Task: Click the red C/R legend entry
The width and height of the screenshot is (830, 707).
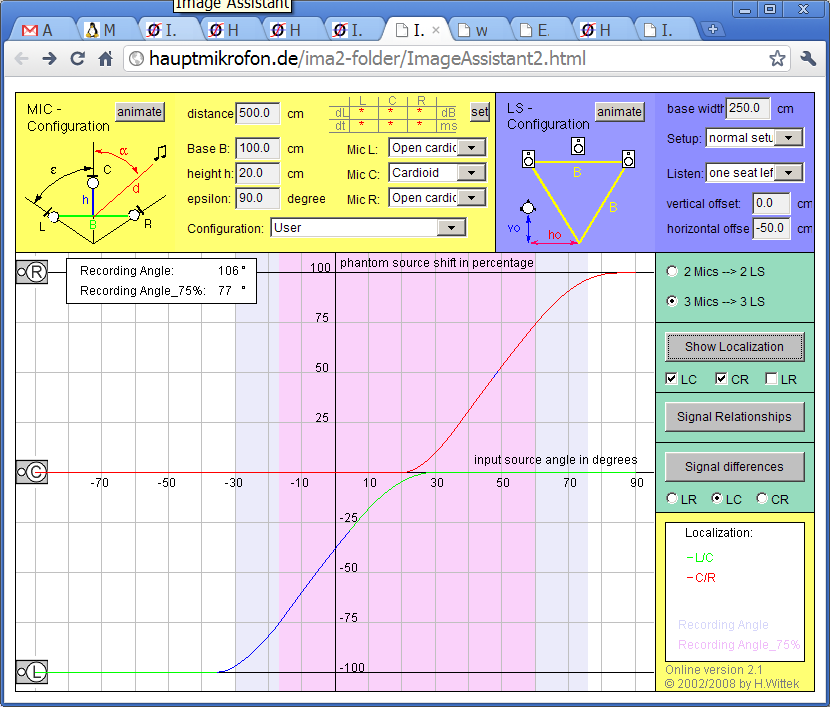Action: (x=701, y=577)
